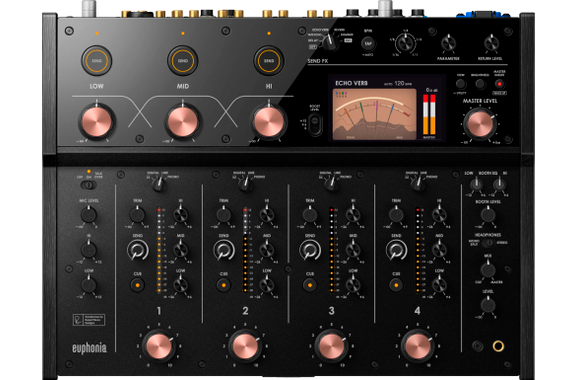Toggle channel 3 CUE button
Screen dimensions: 576x380
[x=310, y=285]
